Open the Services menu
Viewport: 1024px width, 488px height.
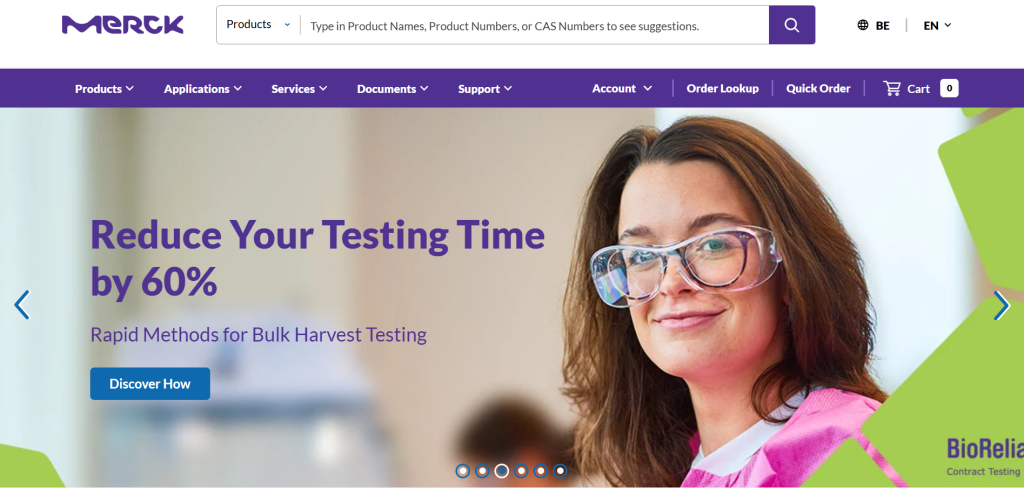(299, 89)
